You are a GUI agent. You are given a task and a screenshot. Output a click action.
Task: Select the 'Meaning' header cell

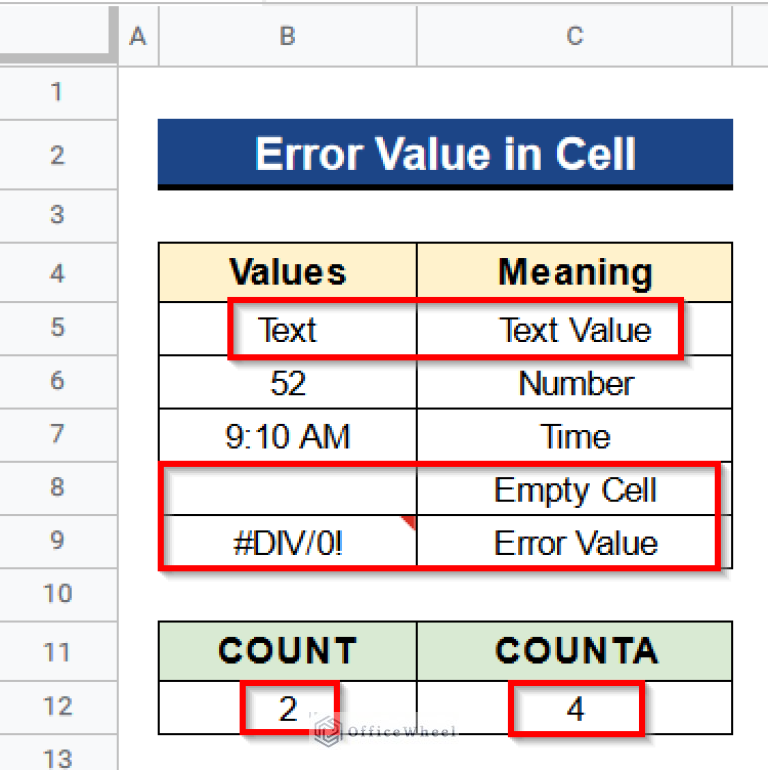coord(575,273)
